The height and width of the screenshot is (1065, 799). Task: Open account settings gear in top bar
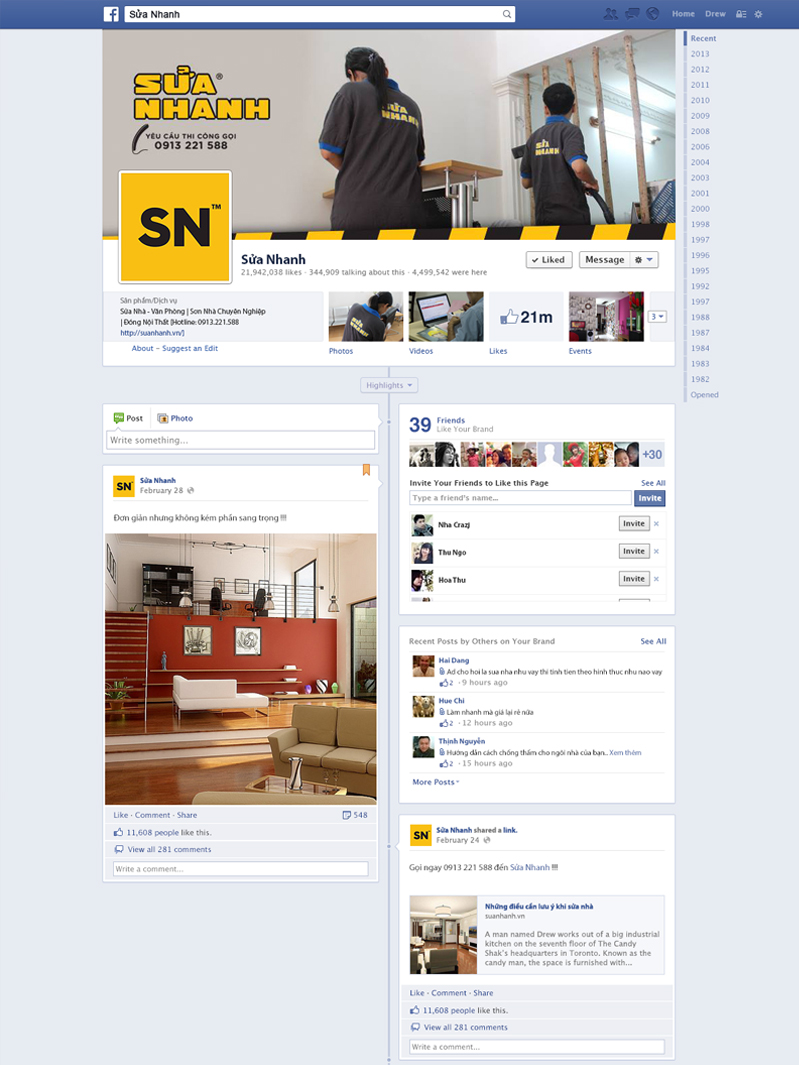click(x=758, y=14)
